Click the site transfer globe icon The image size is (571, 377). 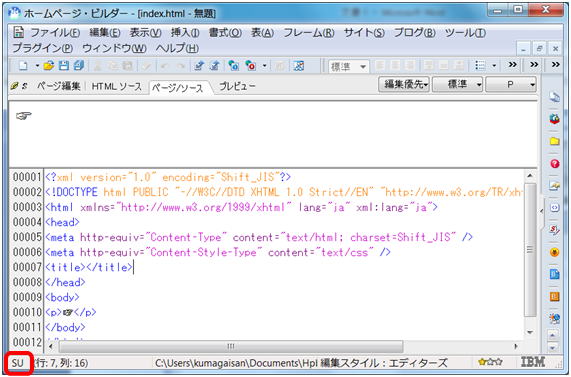click(233, 66)
